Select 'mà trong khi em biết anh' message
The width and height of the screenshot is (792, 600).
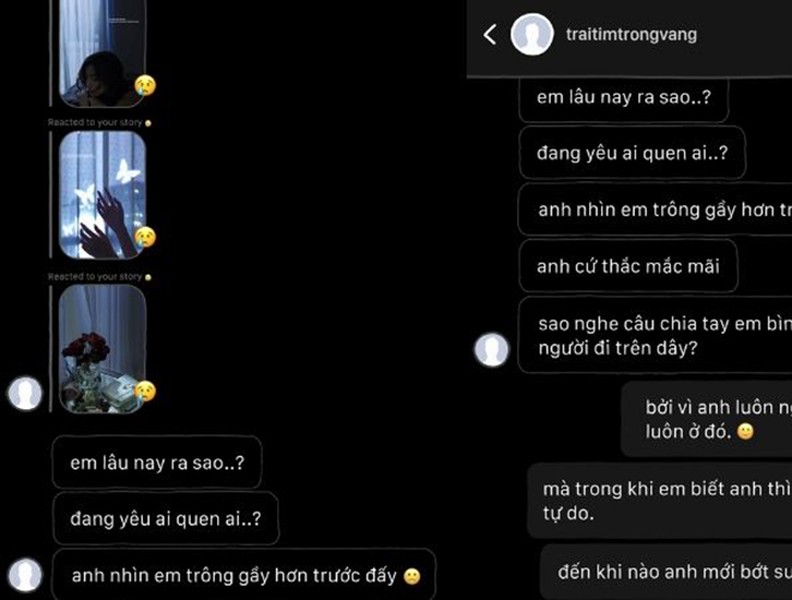click(660, 501)
